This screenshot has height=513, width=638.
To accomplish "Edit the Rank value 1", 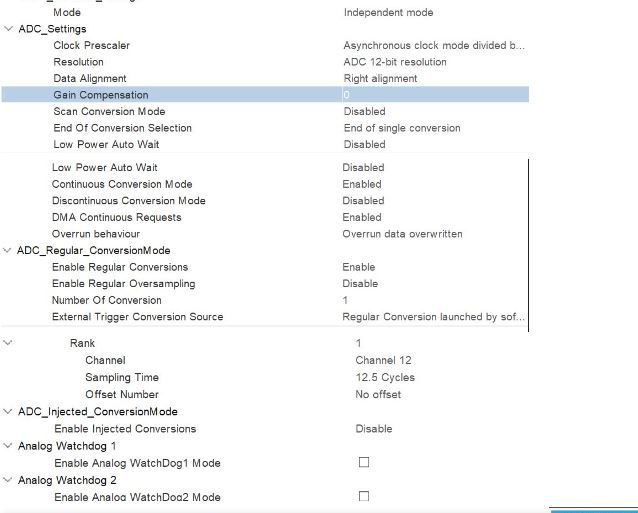I will [x=358, y=343].
